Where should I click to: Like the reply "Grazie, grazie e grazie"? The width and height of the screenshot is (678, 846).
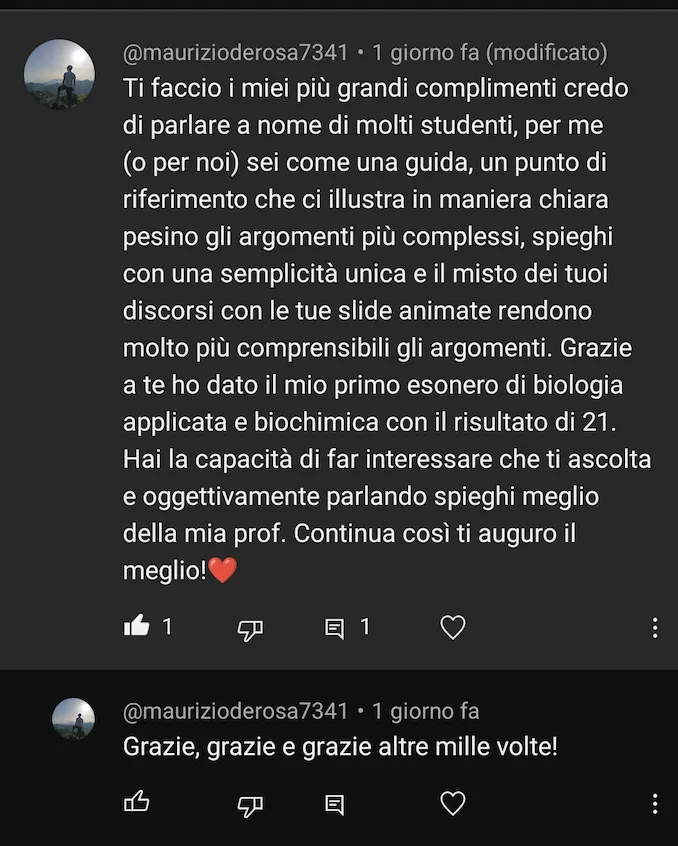click(x=136, y=802)
